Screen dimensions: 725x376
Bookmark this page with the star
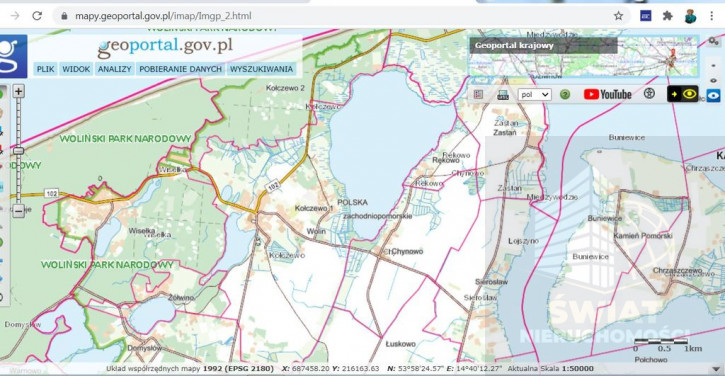click(618, 16)
